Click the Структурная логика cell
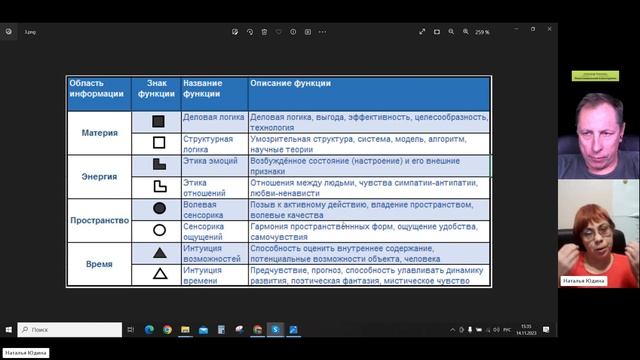The width and height of the screenshot is (640, 360). (214, 144)
